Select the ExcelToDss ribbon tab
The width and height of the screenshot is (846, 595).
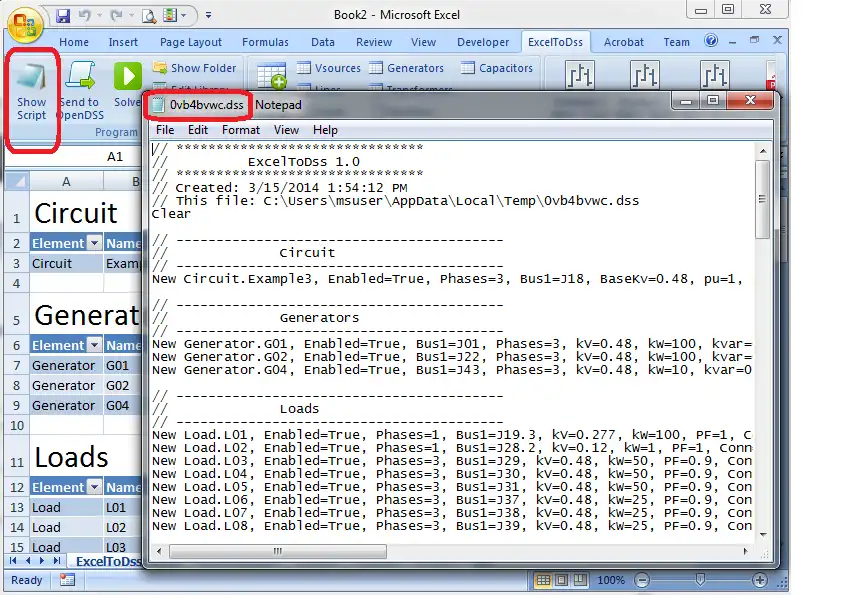click(x=555, y=42)
